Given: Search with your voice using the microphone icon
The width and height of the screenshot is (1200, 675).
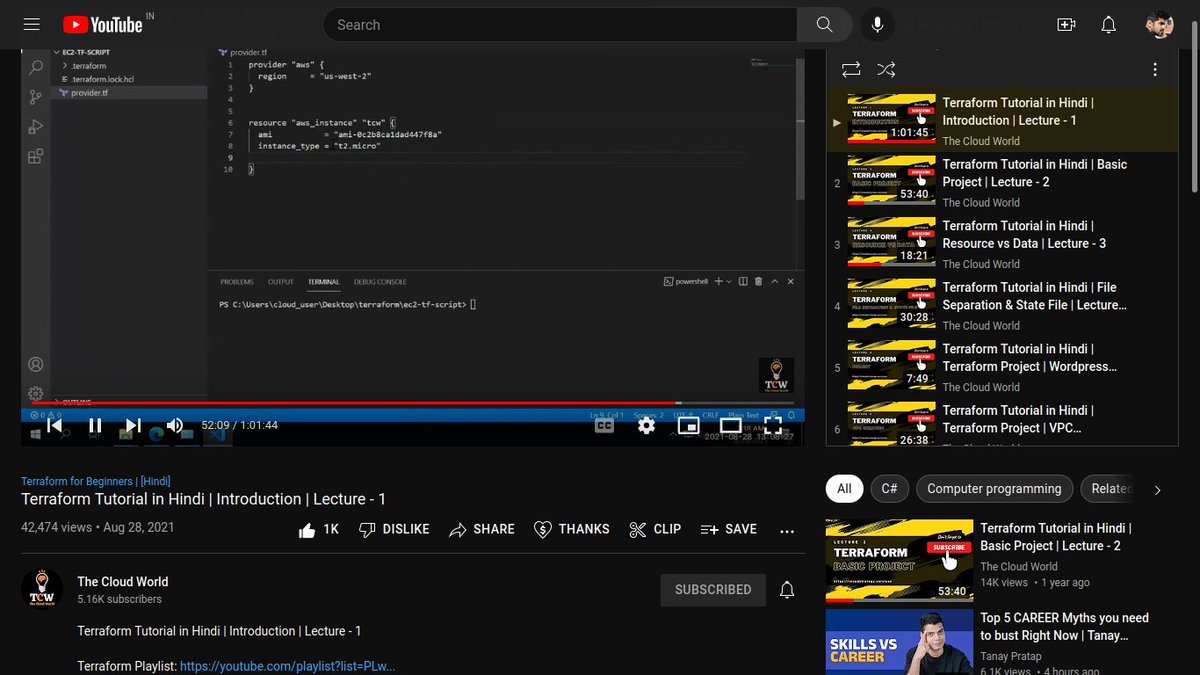Looking at the screenshot, I should [x=877, y=24].
